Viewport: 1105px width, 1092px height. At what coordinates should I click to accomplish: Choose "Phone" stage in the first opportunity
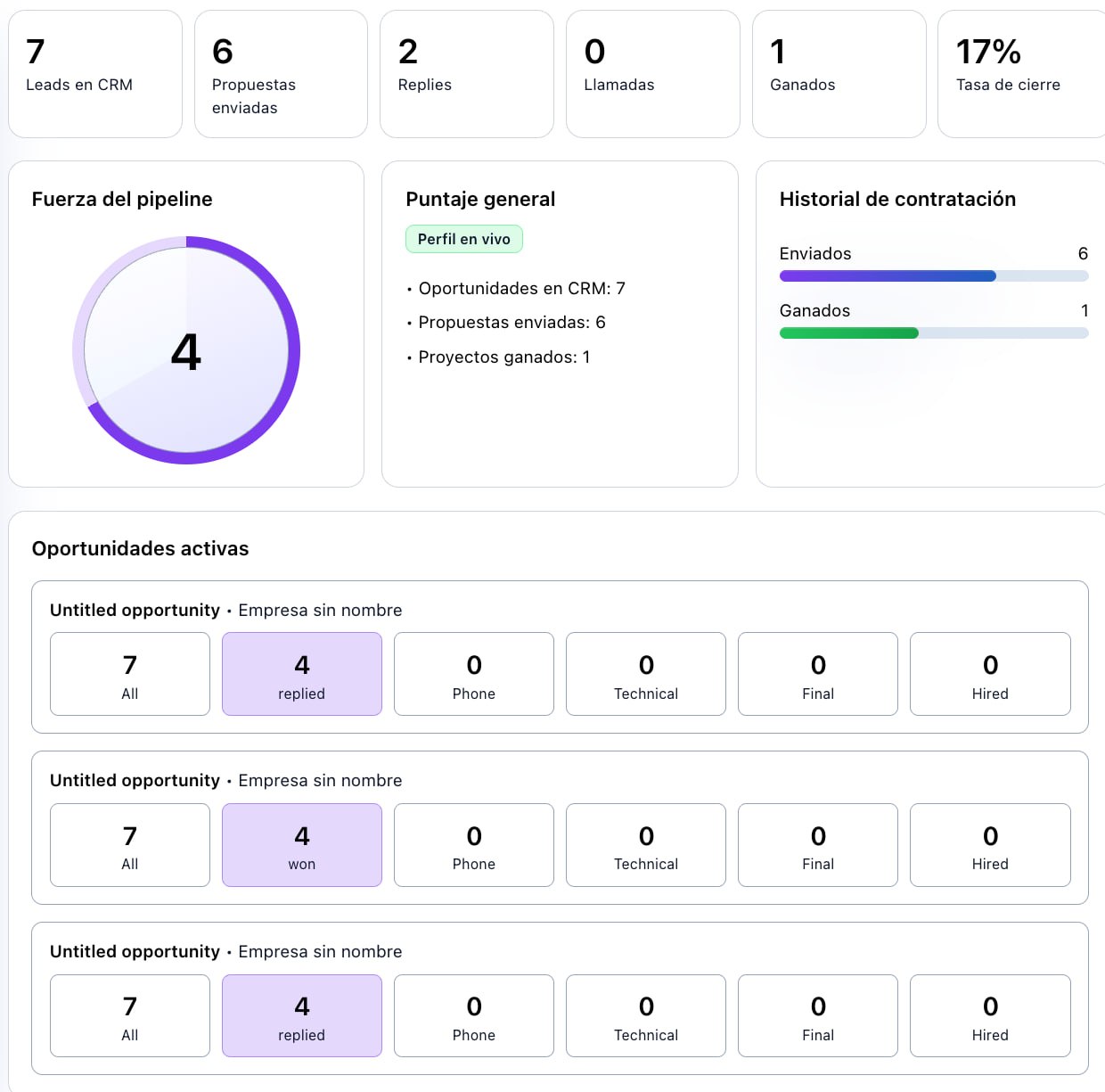(x=474, y=674)
